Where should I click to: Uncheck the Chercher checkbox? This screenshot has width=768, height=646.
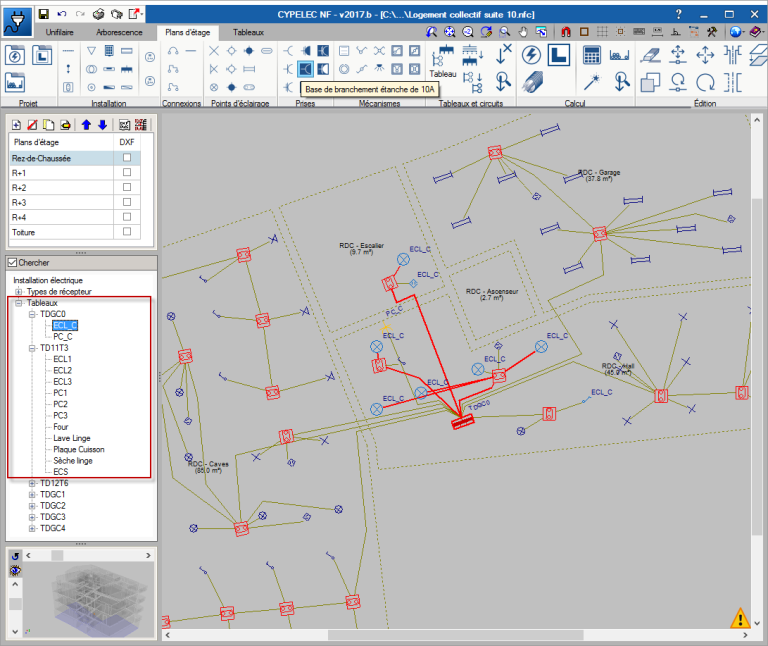(13, 262)
